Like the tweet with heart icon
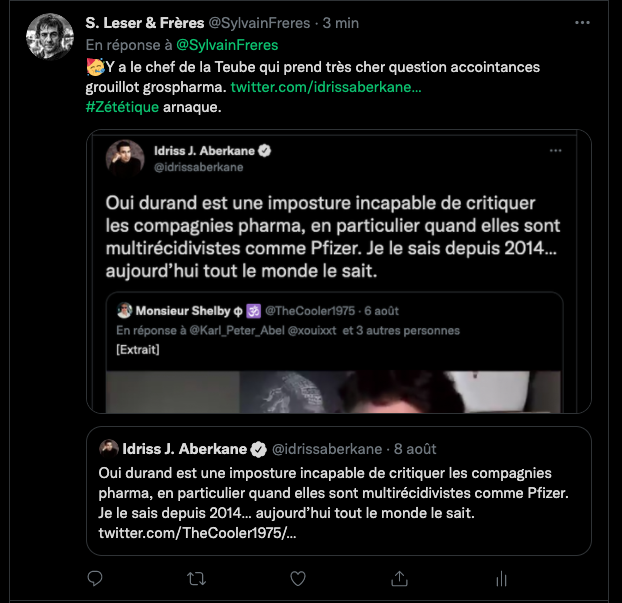Viewport: 622px width, 603px height. tap(297, 578)
